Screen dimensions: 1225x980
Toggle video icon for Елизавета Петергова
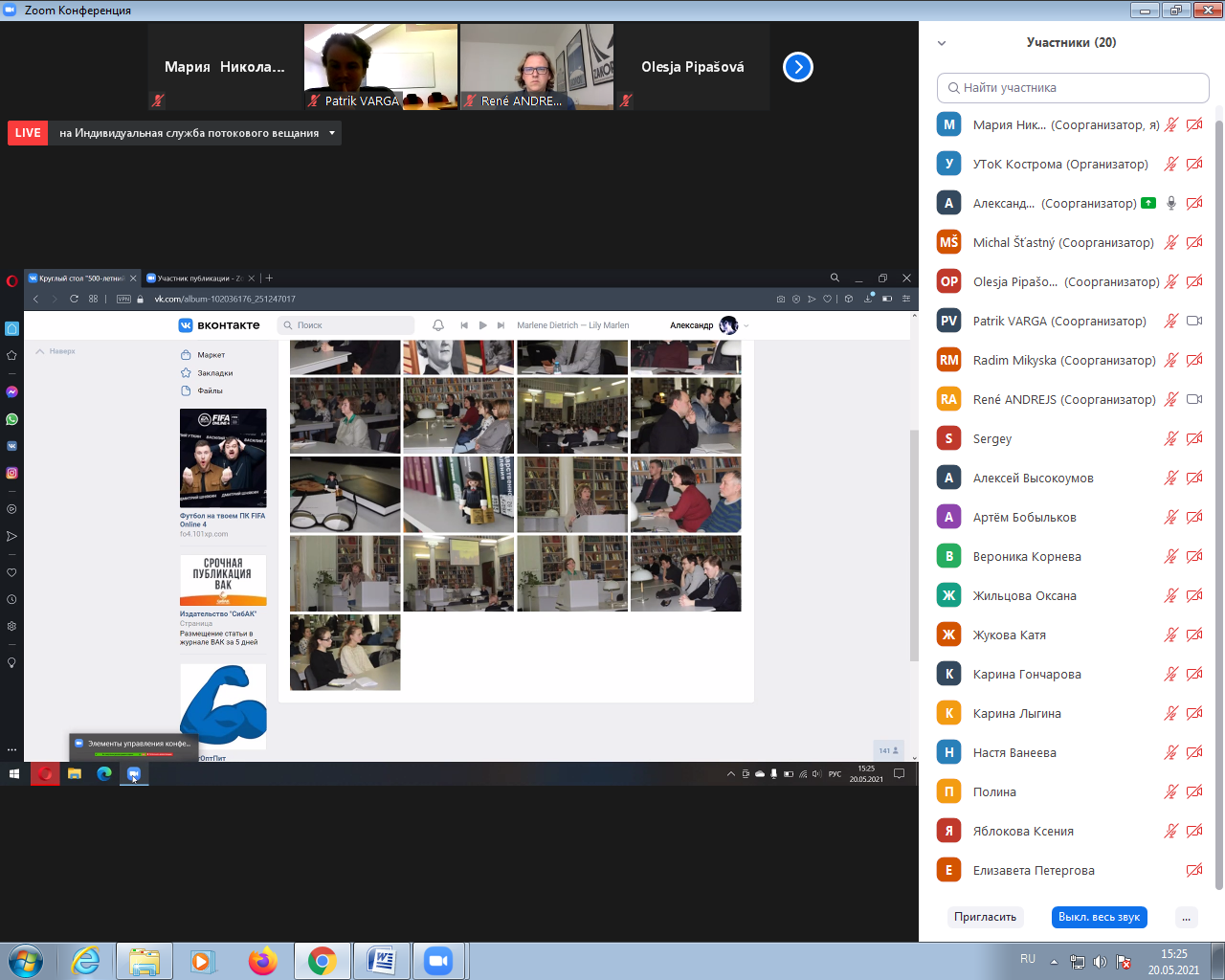pos(1194,870)
